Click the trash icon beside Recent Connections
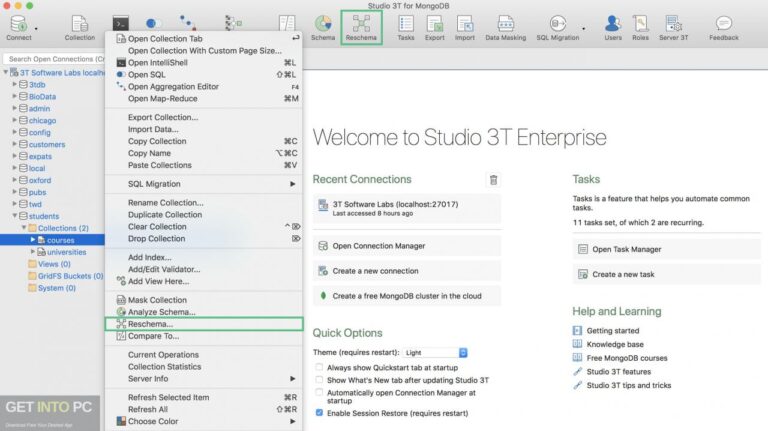Screen dimensions: 768x431 pos(493,180)
